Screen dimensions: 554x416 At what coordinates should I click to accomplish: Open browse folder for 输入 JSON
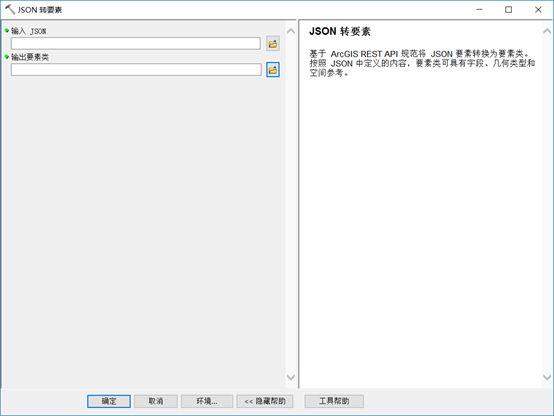273,44
